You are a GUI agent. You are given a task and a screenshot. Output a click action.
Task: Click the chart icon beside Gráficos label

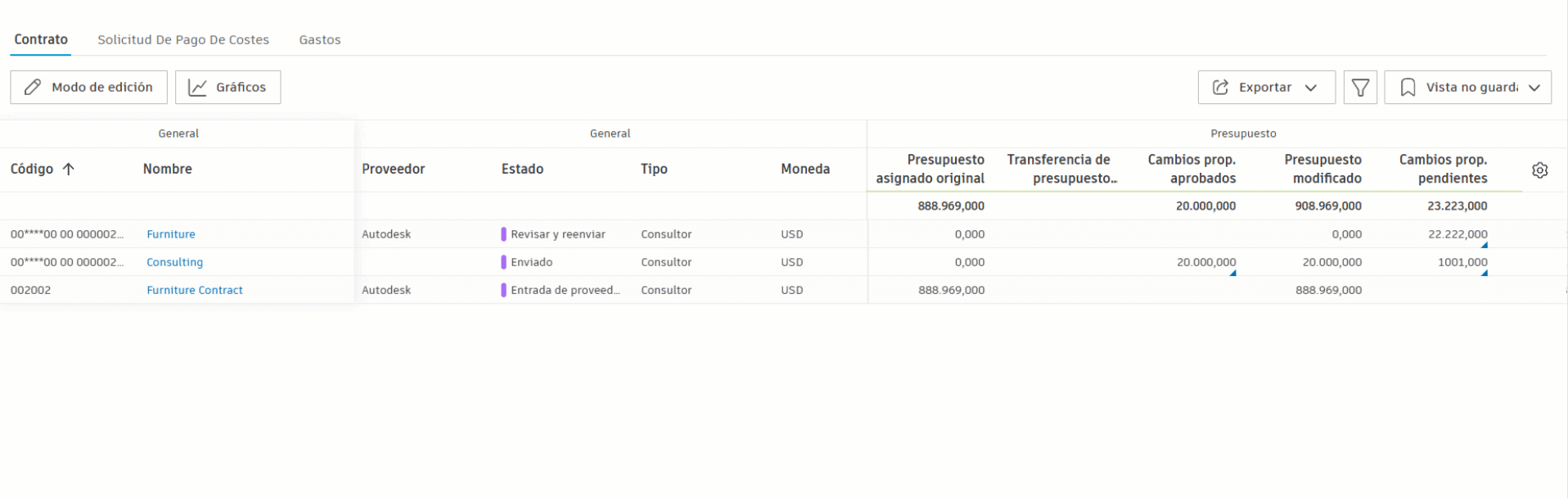198,87
